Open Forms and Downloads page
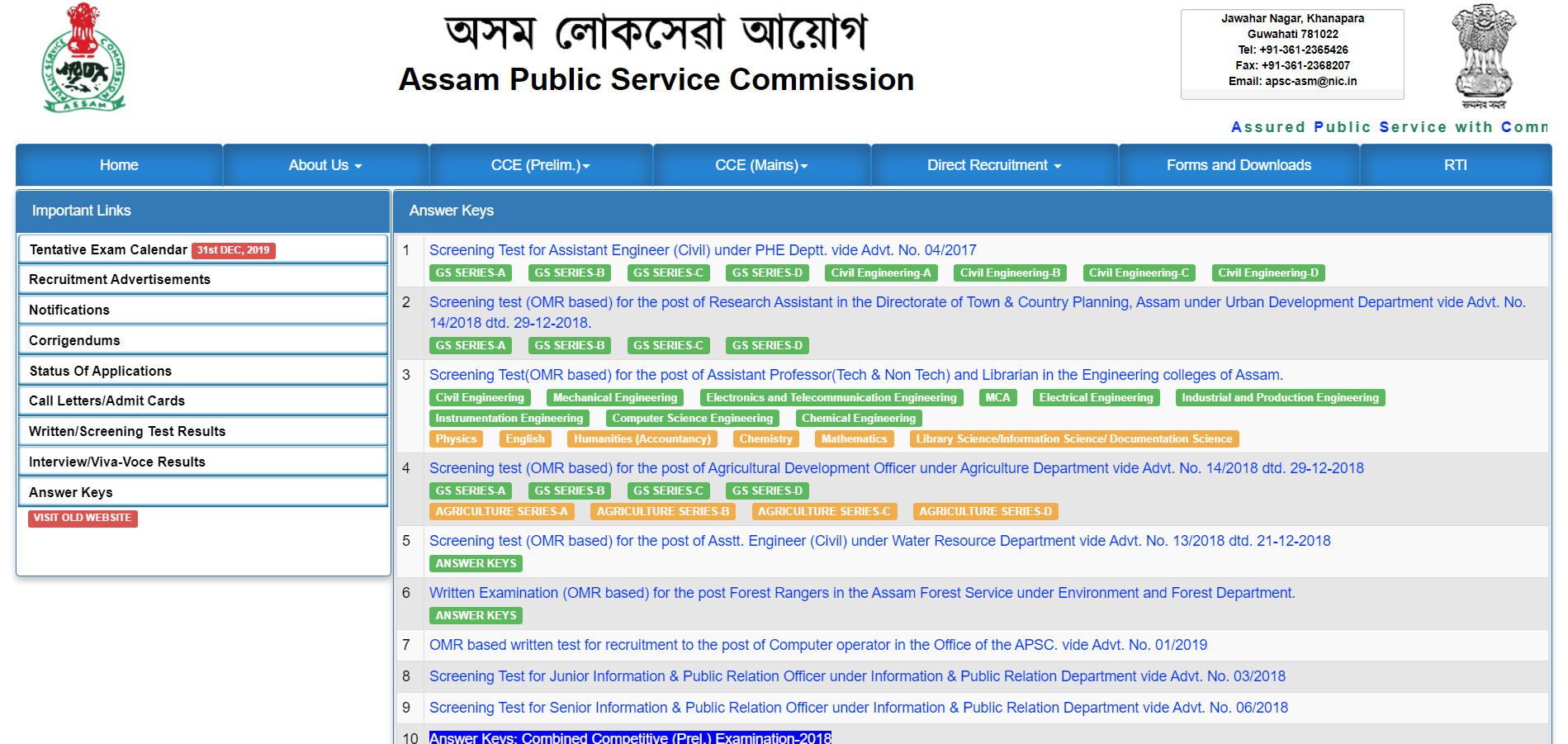Viewport: 1568px width, 744px height. coord(1239,165)
